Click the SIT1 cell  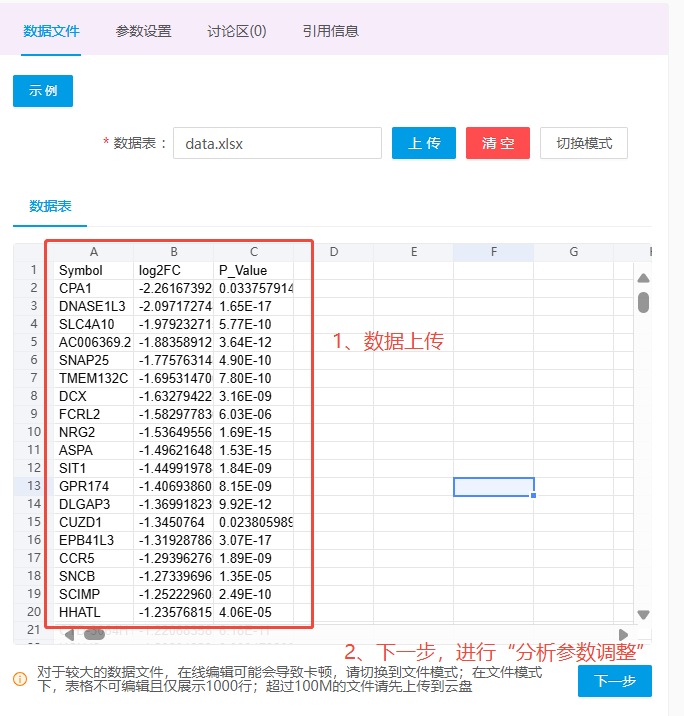[94, 468]
